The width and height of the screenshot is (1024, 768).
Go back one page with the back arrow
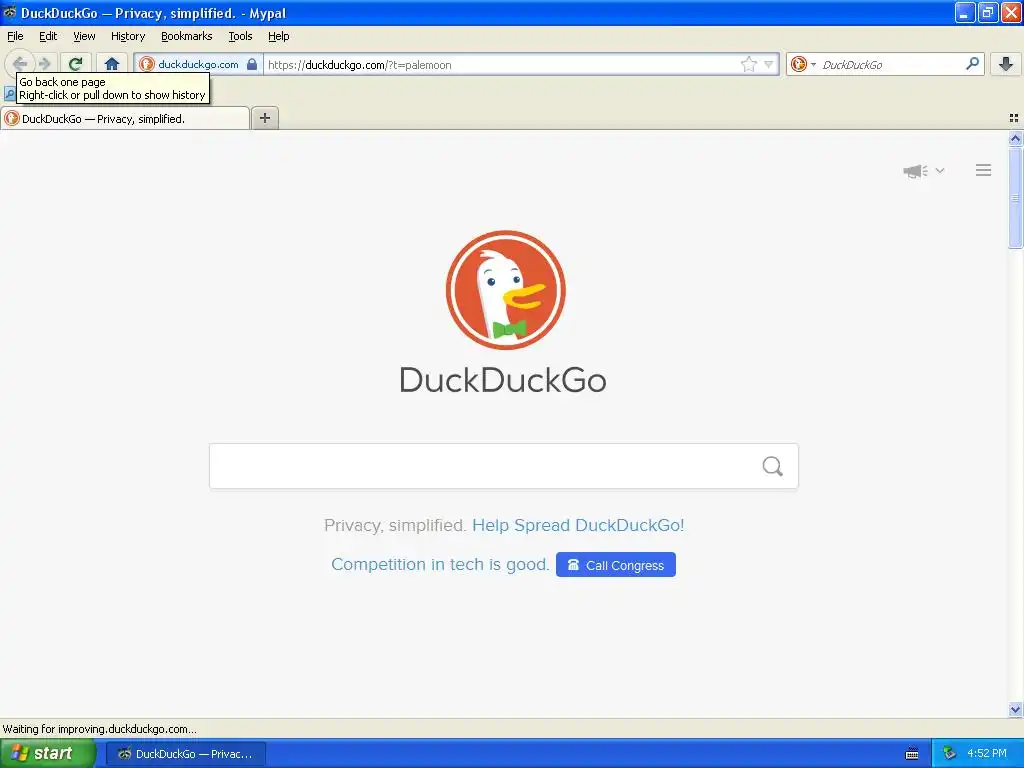click(x=20, y=63)
